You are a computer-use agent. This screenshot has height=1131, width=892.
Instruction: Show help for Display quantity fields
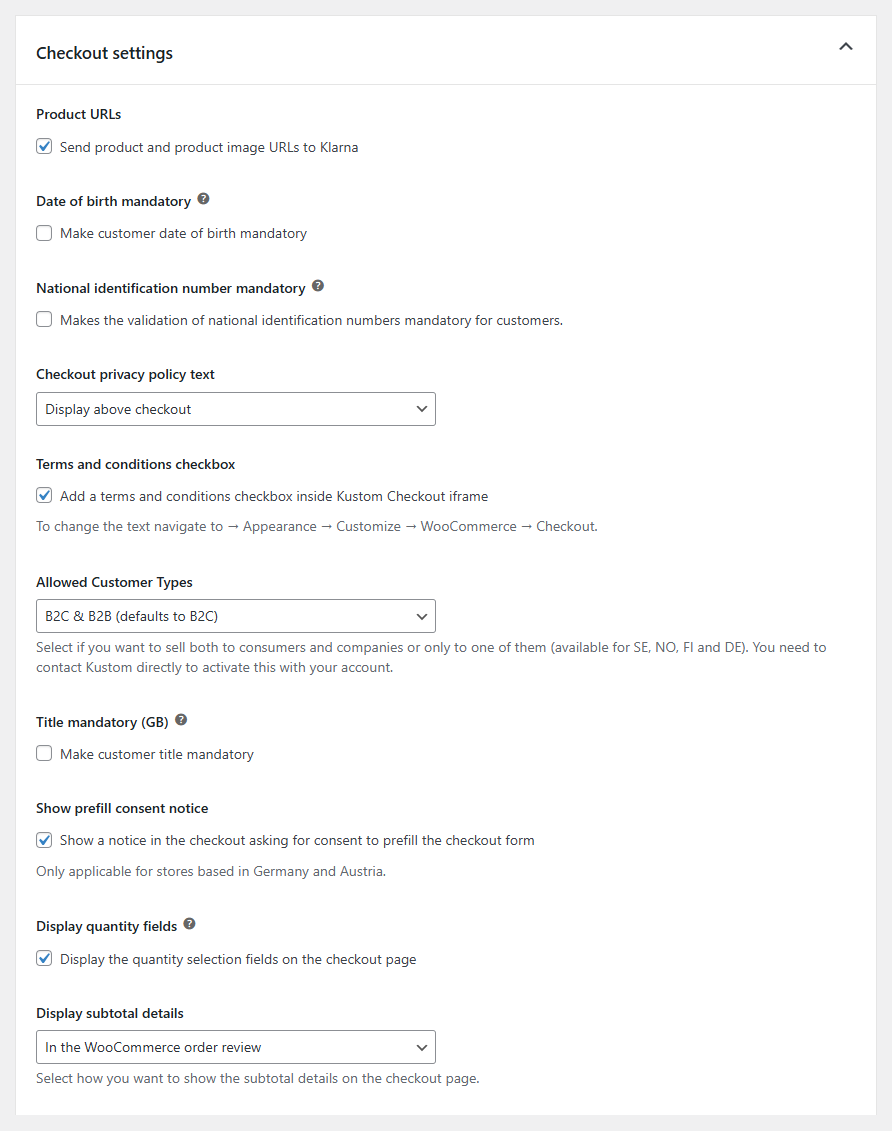point(190,924)
